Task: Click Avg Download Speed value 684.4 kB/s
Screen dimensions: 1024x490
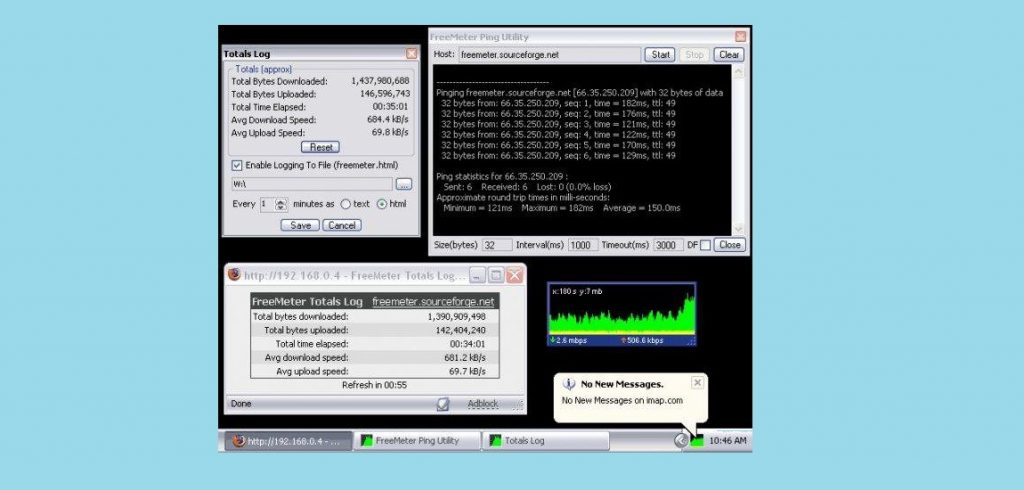Action: coord(388,120)
